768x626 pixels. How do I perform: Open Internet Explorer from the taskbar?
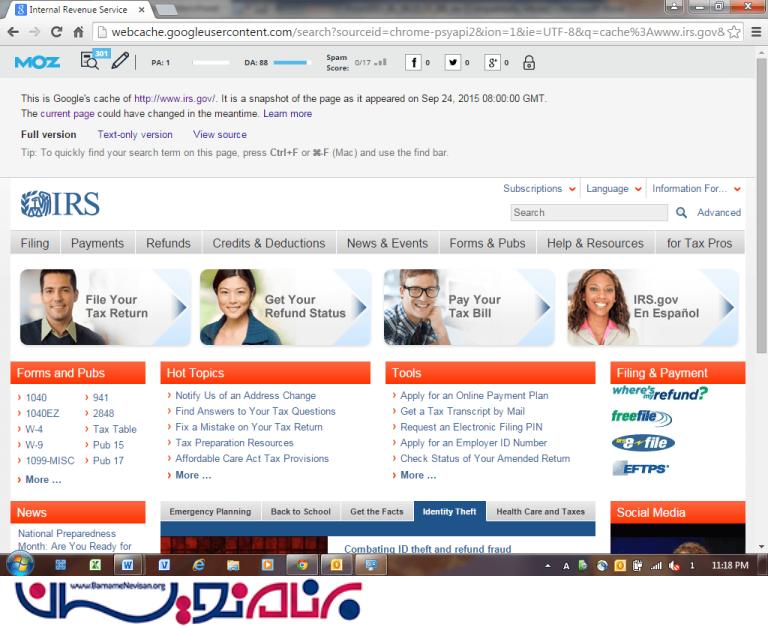pos(199,565)
